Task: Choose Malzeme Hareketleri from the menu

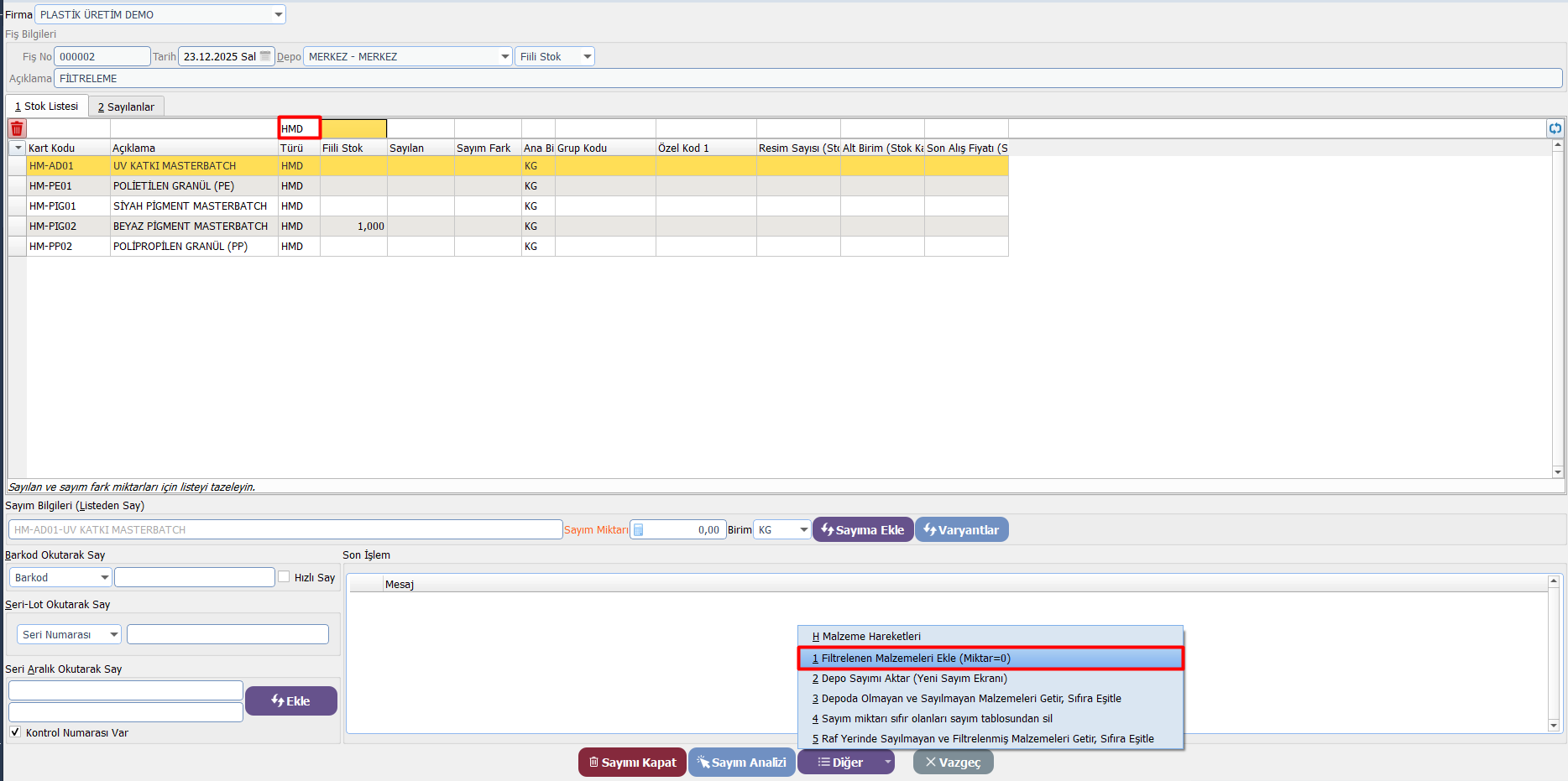Action: click(871, 637)
